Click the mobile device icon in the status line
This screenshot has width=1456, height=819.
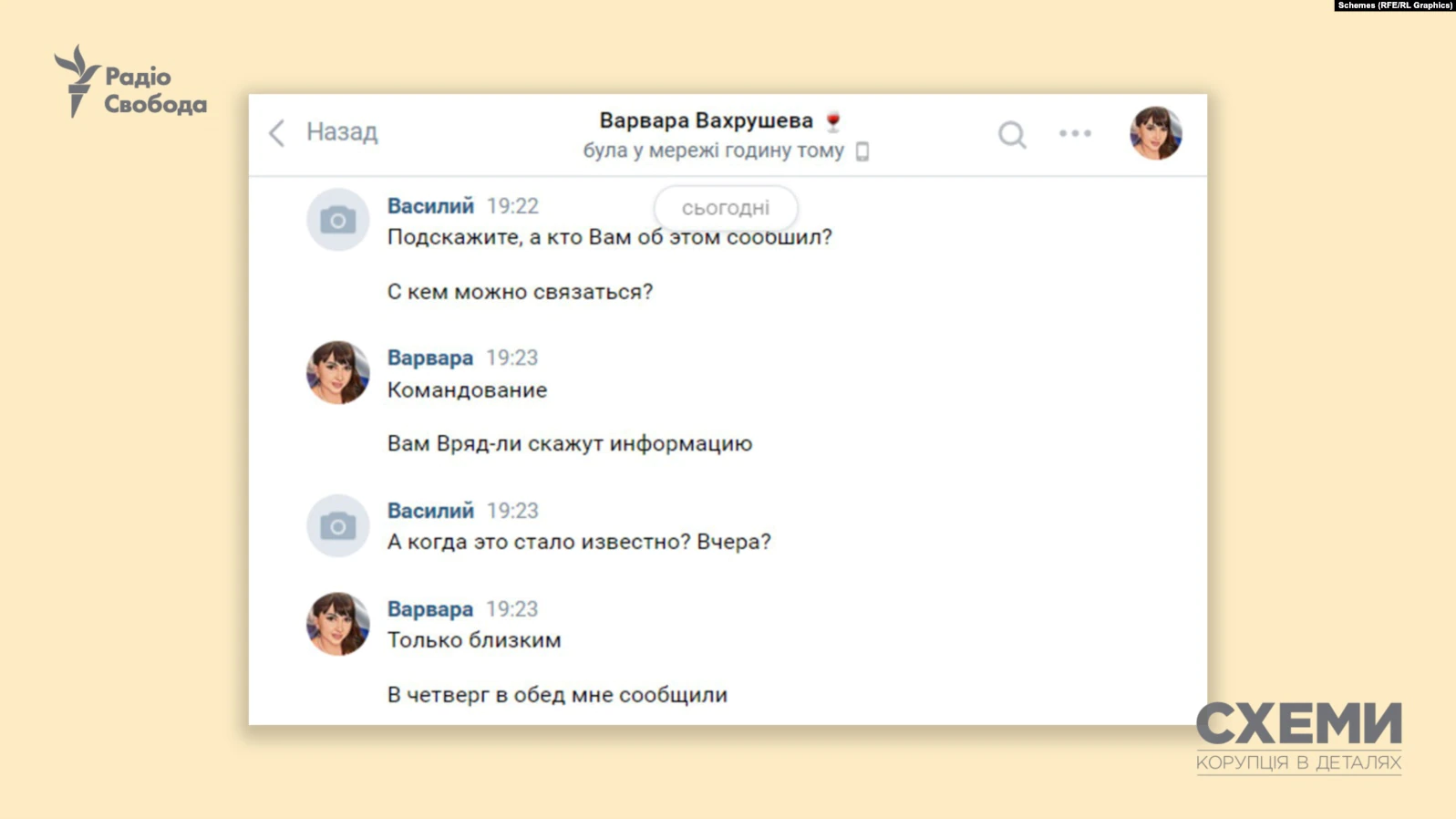tap(862, 151)
